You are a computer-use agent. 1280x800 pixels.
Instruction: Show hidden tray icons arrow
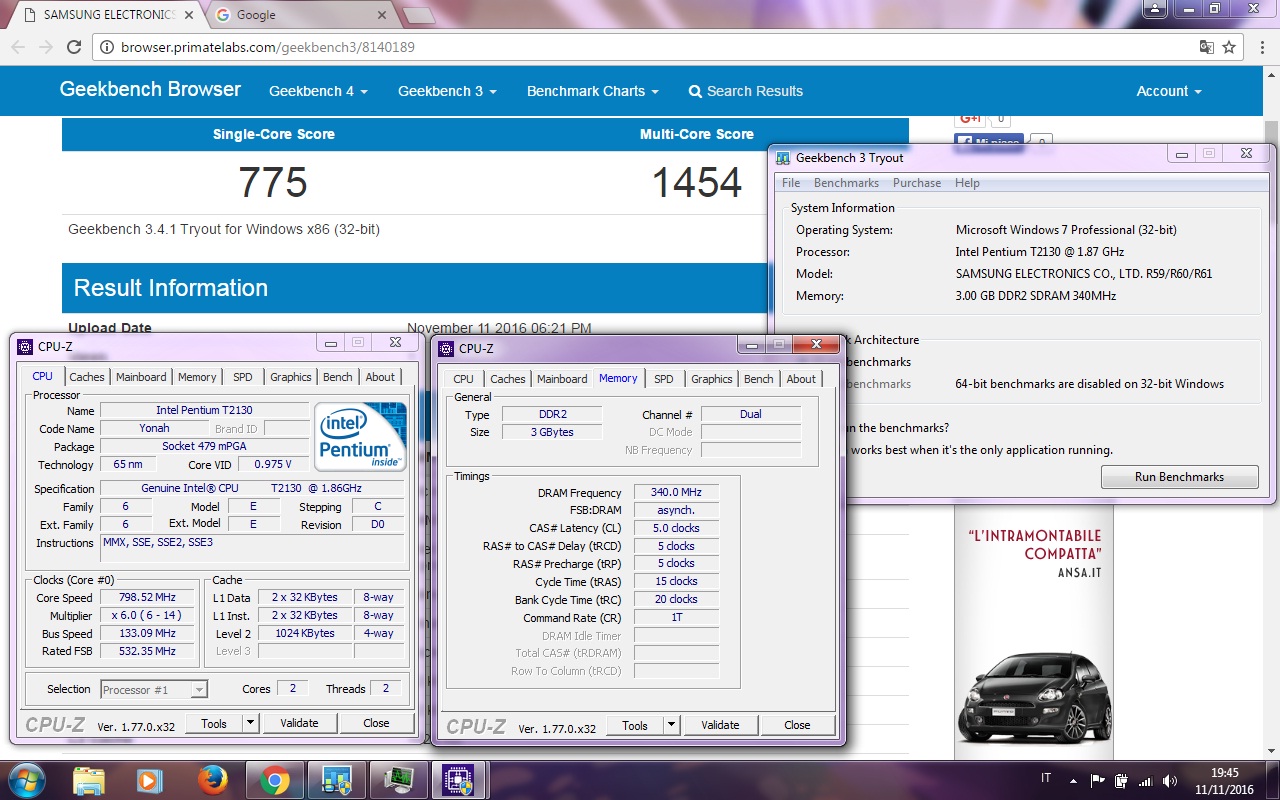[x=1073, y=781]
